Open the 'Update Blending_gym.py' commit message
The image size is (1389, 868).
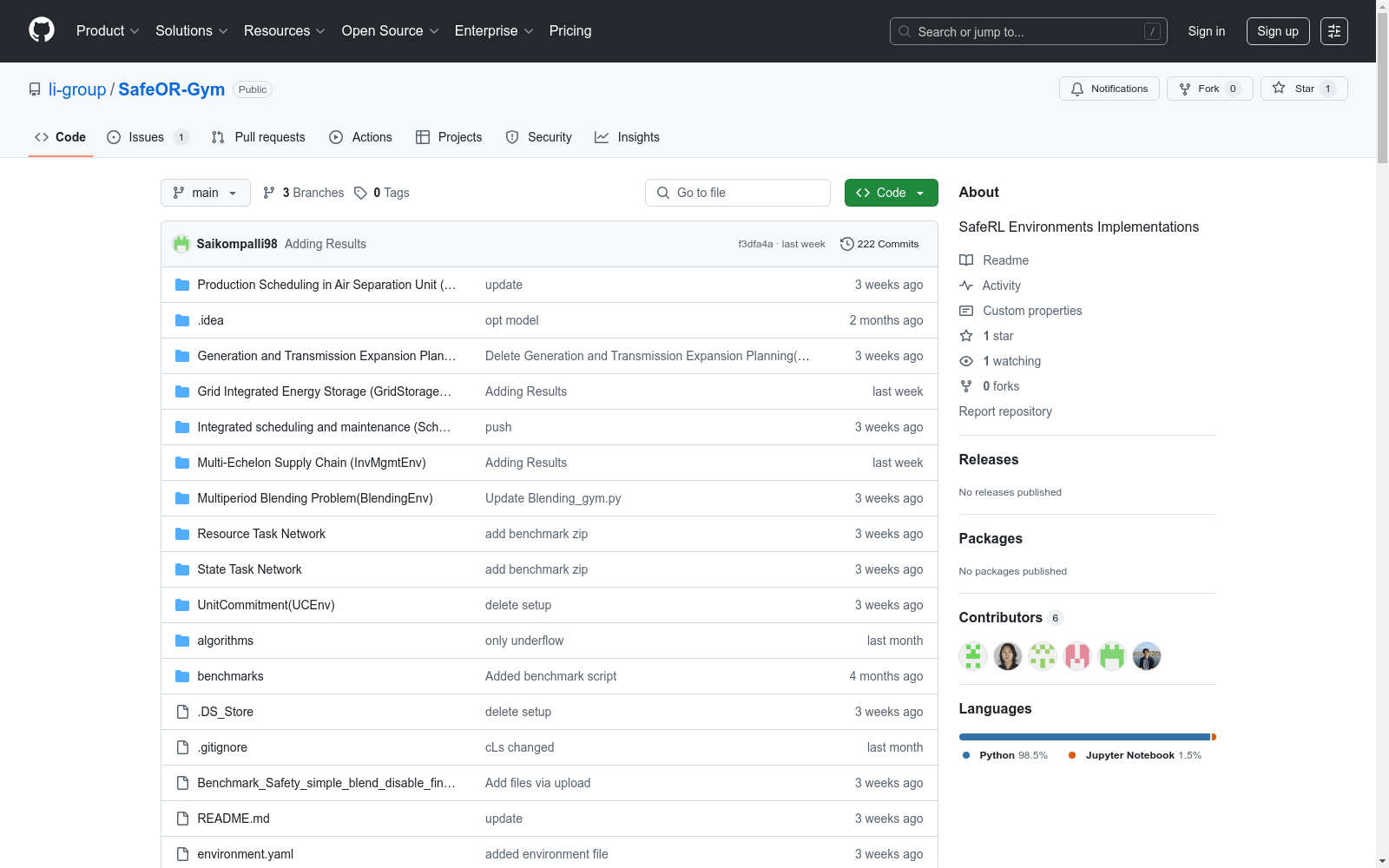tap(553, 498)
